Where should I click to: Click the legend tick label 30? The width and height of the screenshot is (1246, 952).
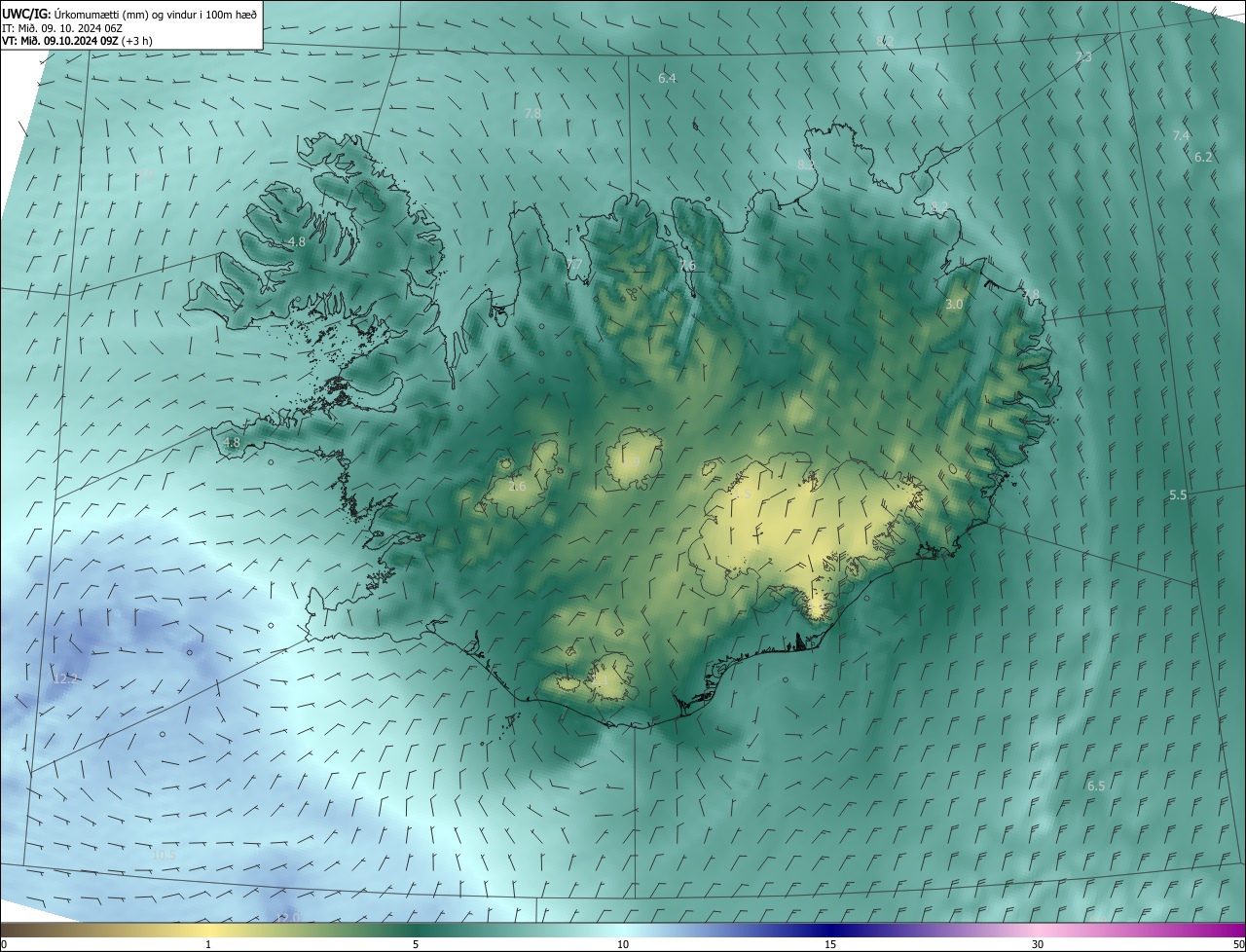coord(1038,944)
